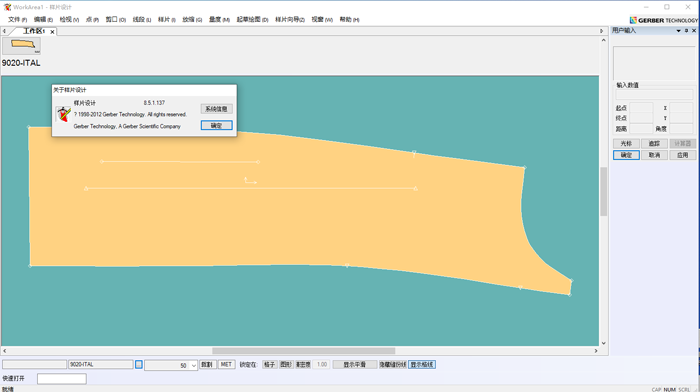Click 确定 in the About dialog

[217, 125]
